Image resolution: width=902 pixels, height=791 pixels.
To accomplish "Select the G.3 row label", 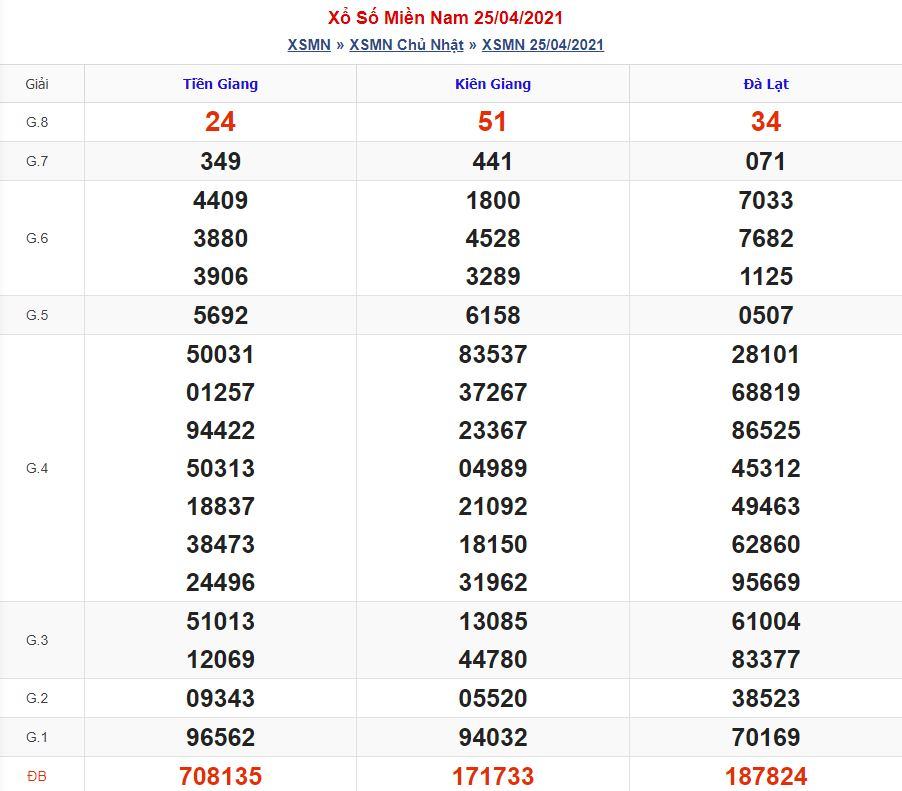I will pyautogui.click(x=37, y=640).
